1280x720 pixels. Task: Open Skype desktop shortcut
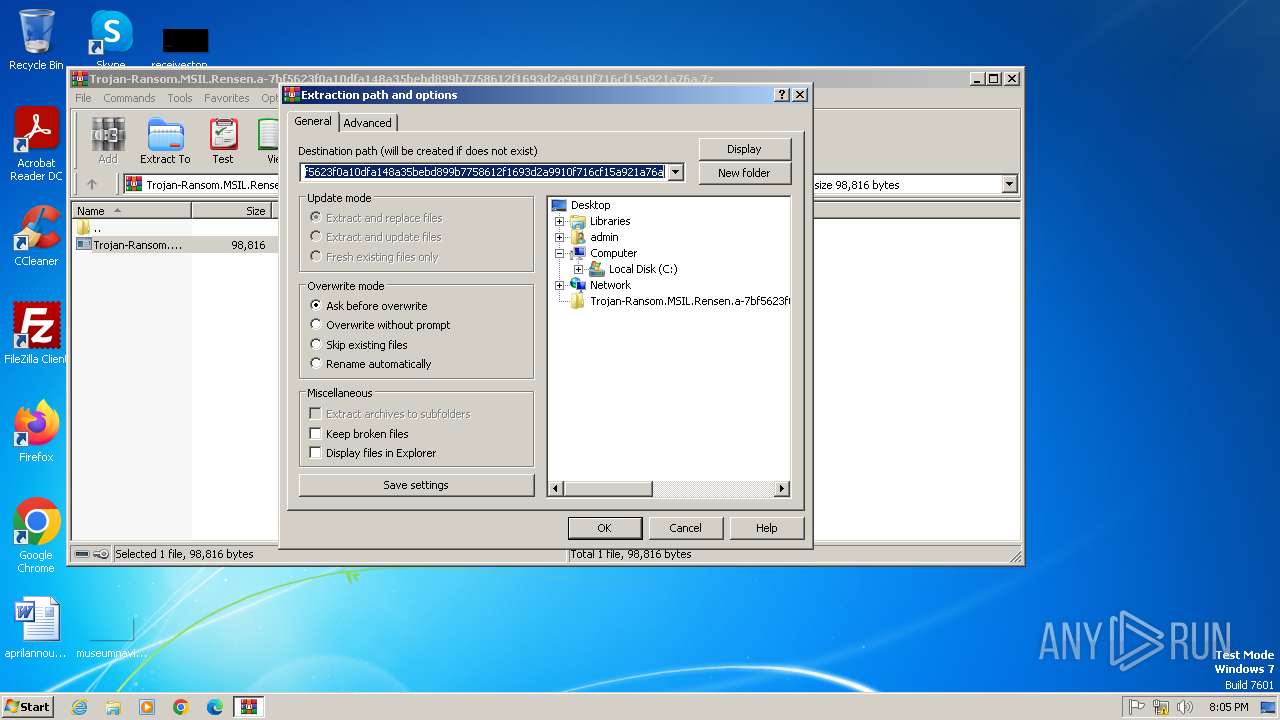coord(110,40)
